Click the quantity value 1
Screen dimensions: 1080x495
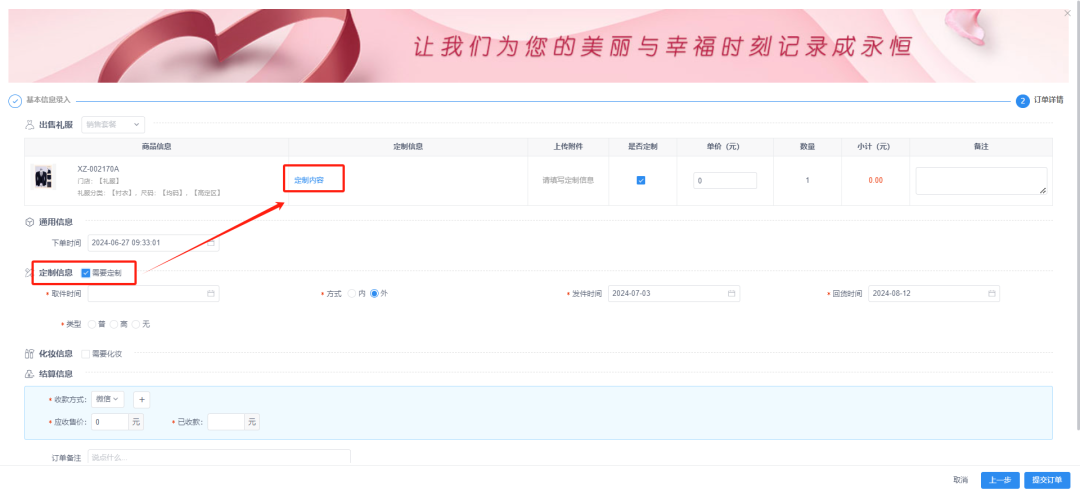point(807,180)
